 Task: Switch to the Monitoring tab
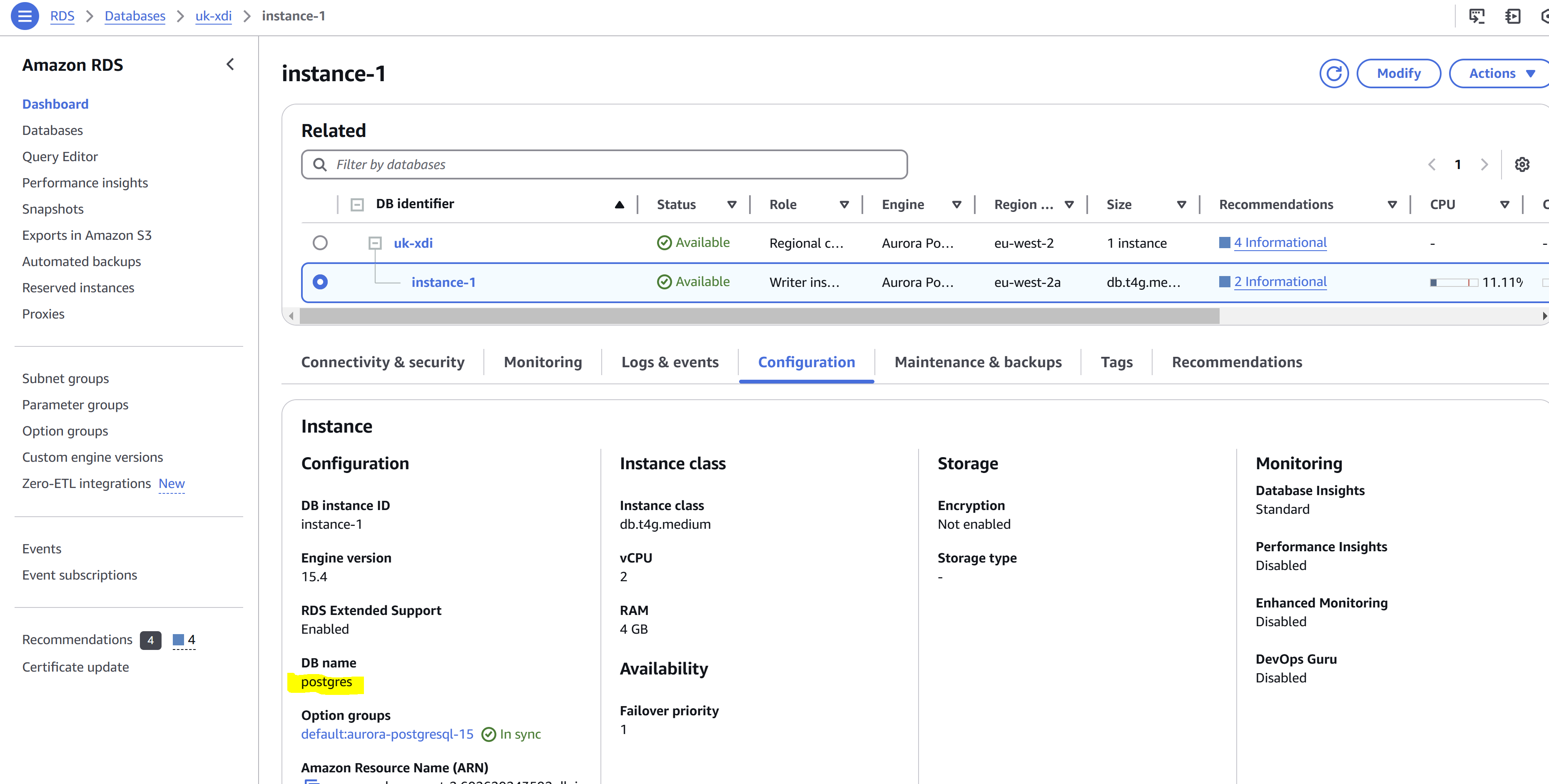click(543, 362)
